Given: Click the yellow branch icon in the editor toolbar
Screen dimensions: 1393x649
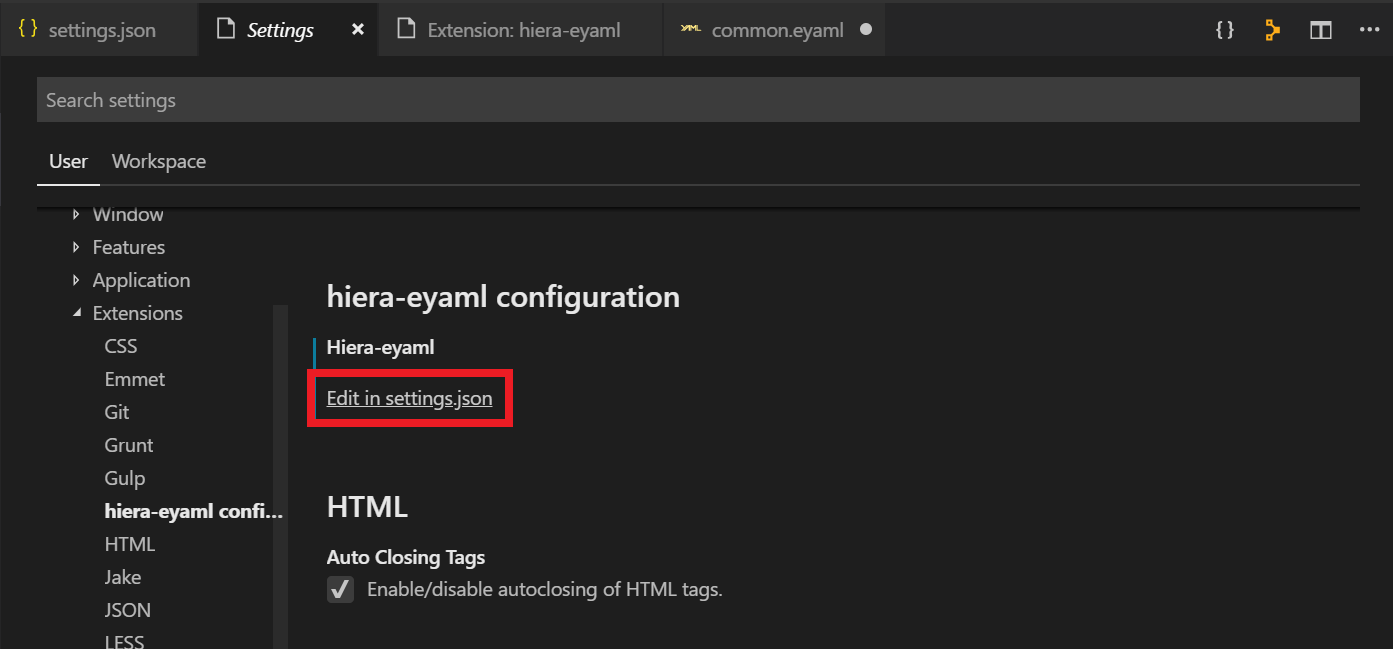Looking at the screenshot, I should [1271, 29].
